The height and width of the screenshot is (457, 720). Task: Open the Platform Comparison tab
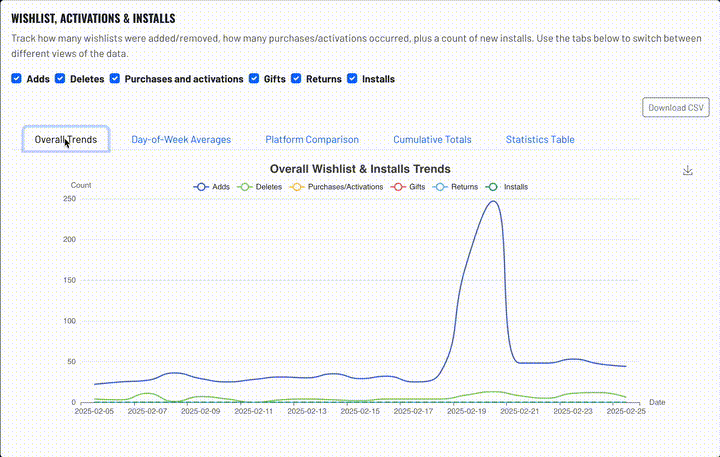tap(312, 140)
